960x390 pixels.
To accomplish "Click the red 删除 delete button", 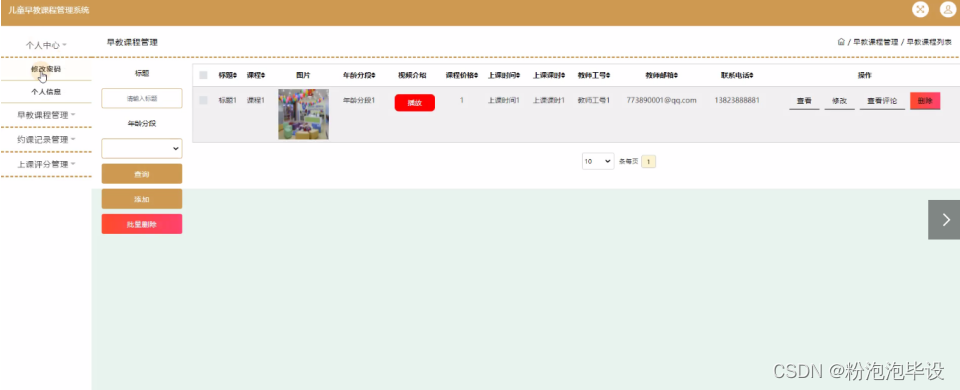I will (925, 101).
